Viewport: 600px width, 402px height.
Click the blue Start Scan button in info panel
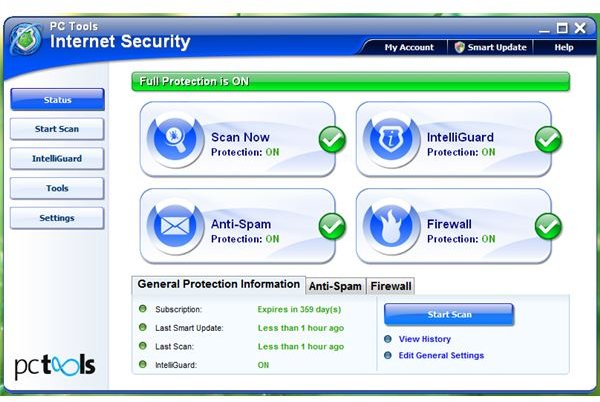click(x=449, y=314)
